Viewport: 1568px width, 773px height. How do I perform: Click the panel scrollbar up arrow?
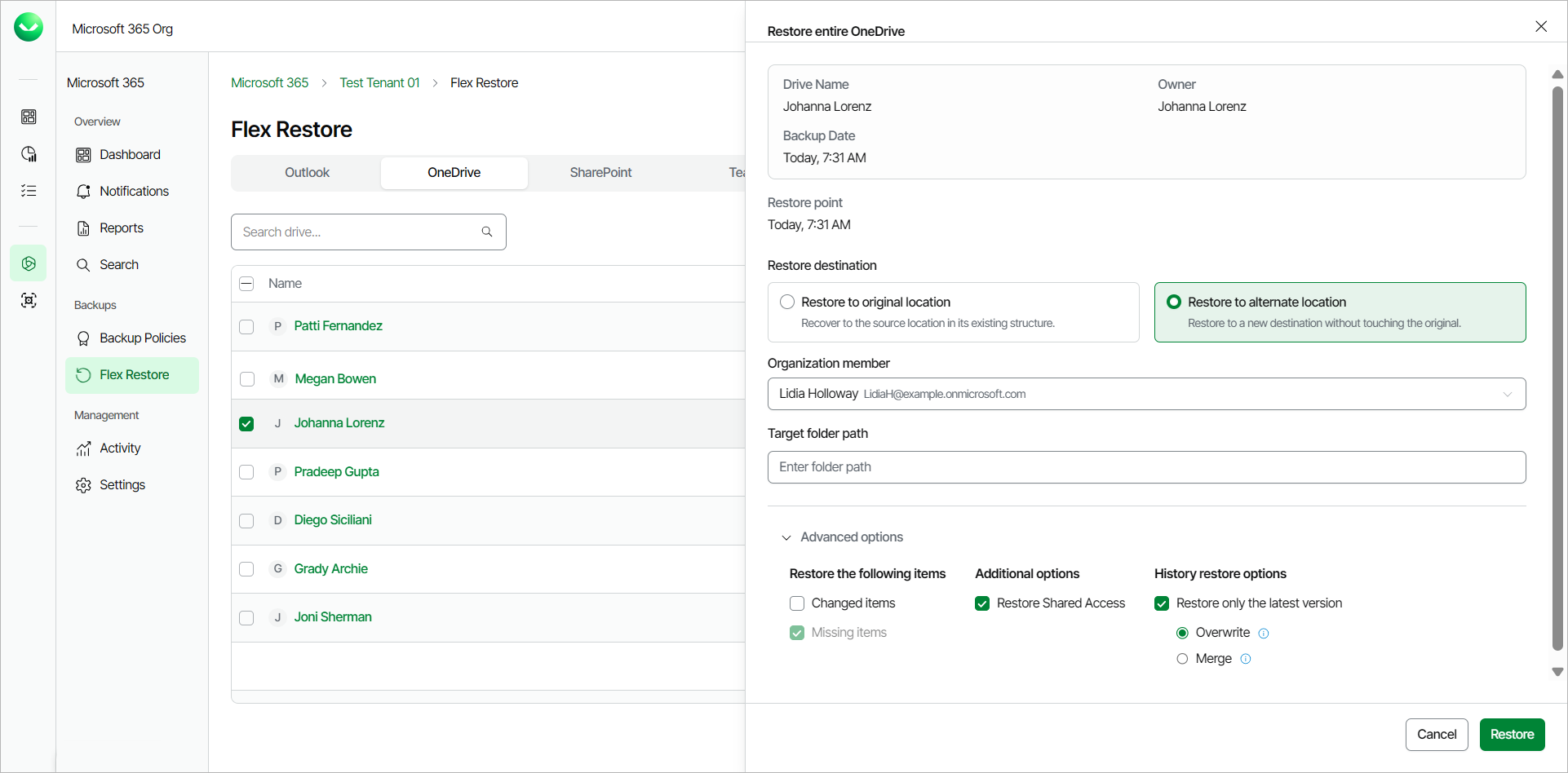coord(1557,74)
